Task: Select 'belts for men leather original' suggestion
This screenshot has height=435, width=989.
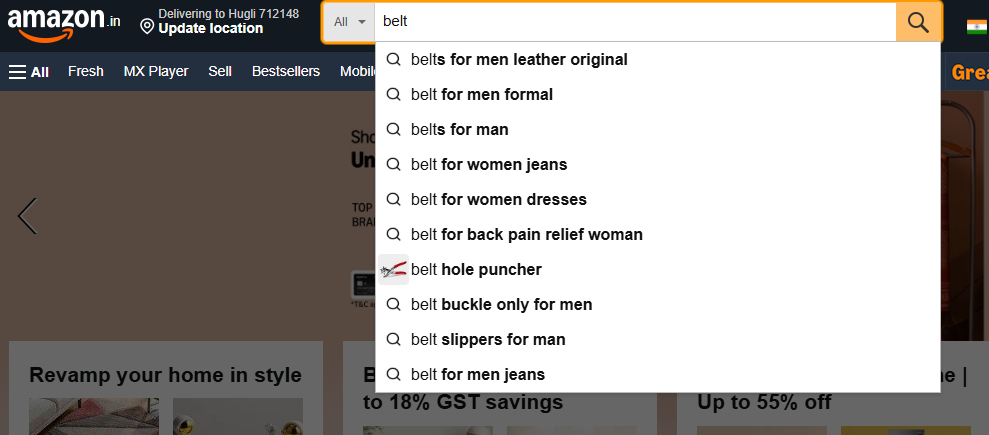Action: point(519,59)
